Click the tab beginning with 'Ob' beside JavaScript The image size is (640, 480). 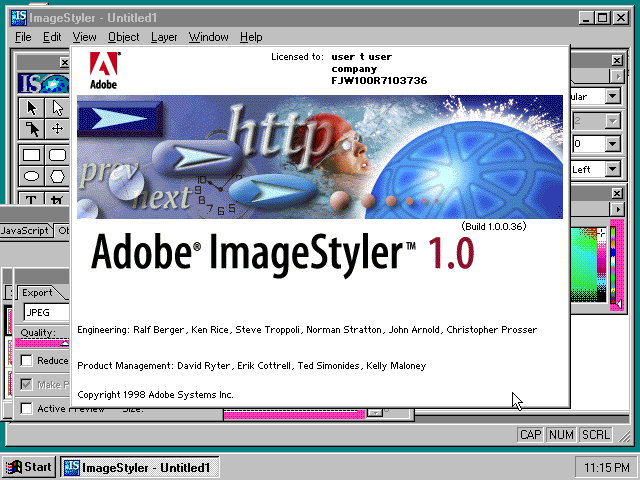[63, 231]
